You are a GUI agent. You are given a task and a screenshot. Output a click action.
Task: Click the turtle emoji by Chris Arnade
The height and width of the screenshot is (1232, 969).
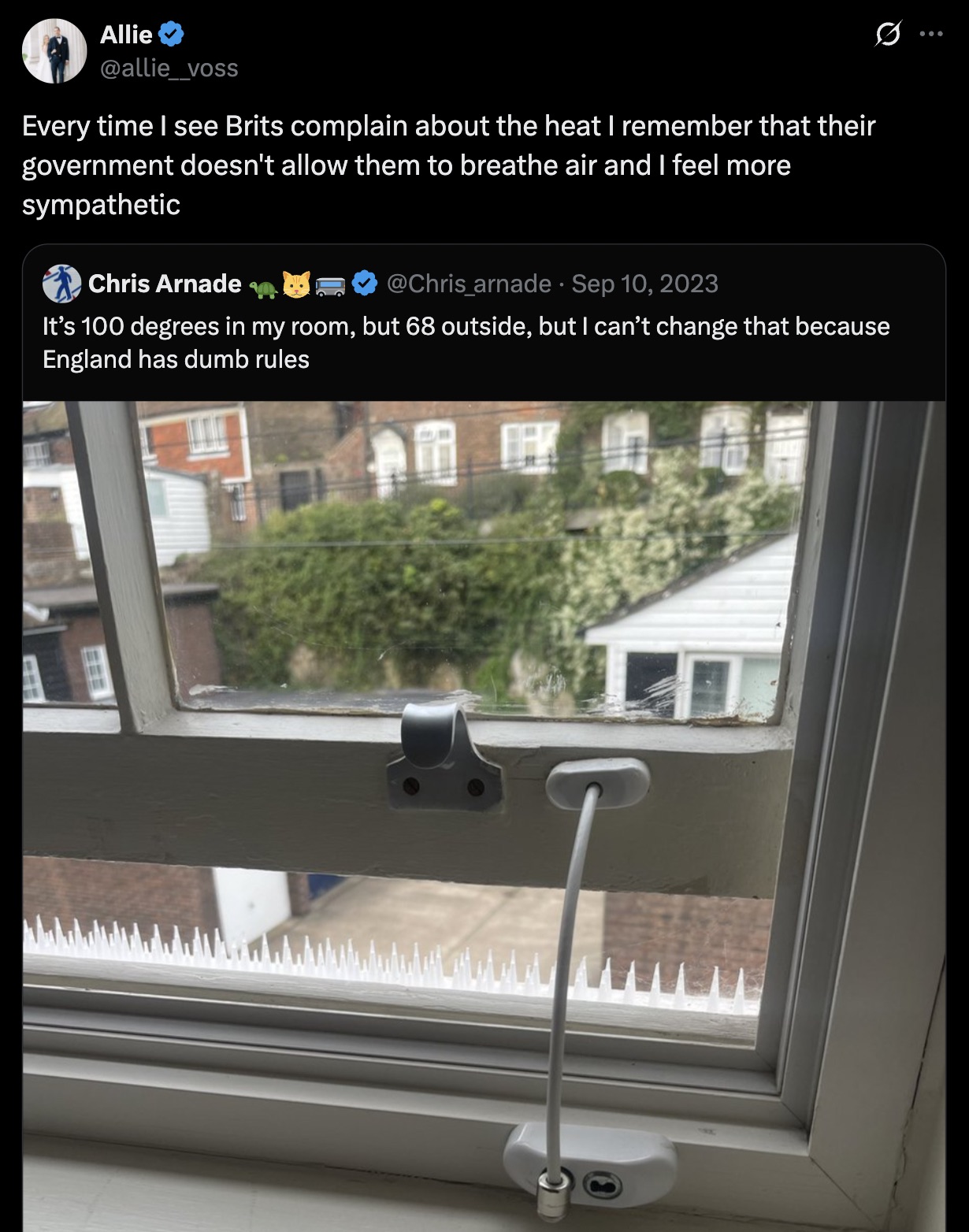coord(263,288)
